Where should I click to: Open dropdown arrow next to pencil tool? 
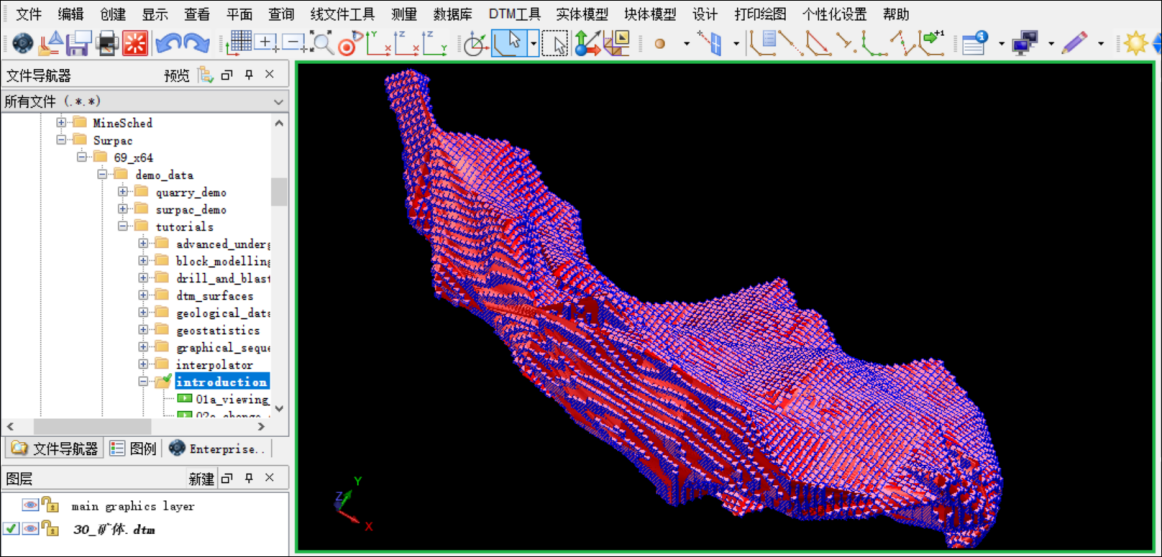coord(1101,44)
